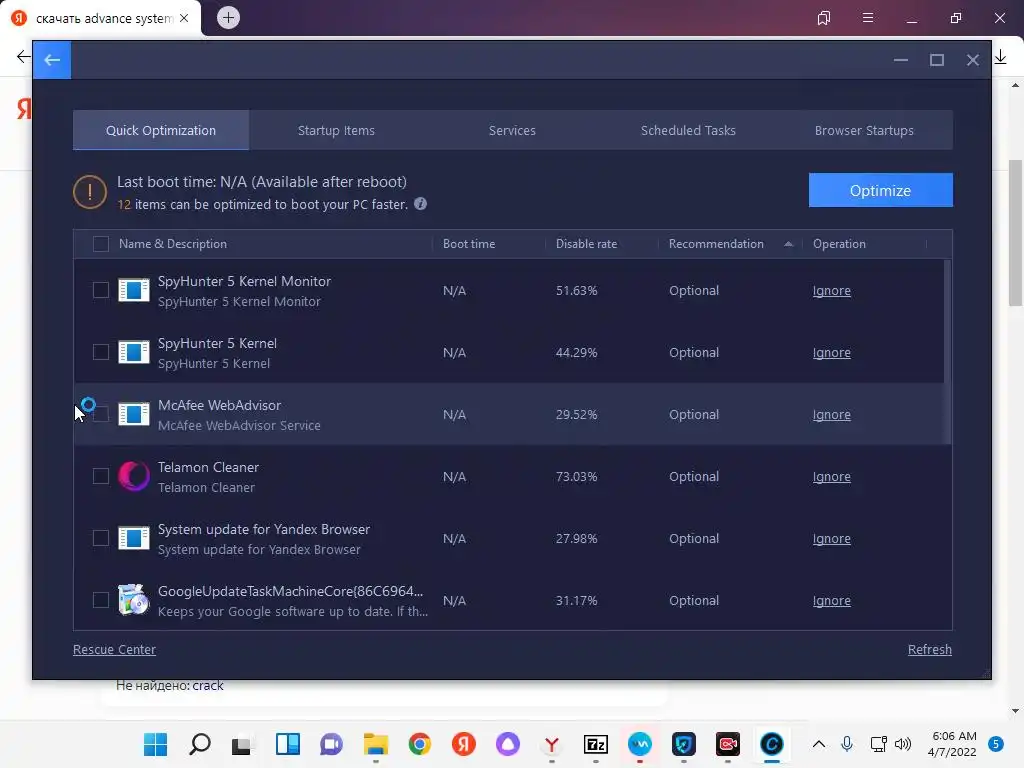Click the McAfee WebAdvisor program icon
The height and width of the screenshot is (768, 1024).
tap(134, 414)
